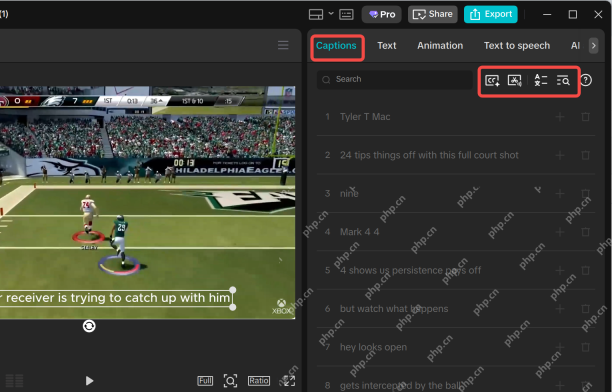Click the auto captions CC icon

493,80
